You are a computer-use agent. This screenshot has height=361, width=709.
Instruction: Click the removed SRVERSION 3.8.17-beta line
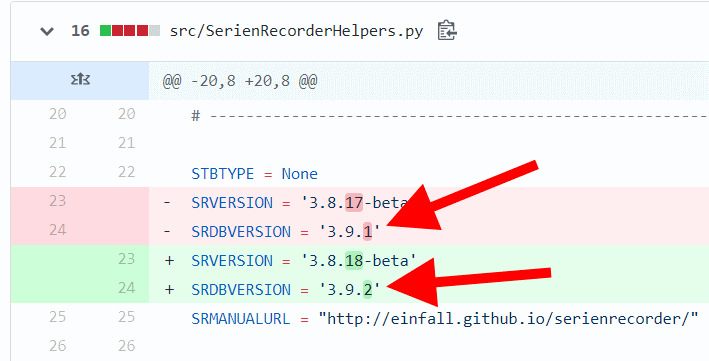pyautogui.click(x=429, y=202)
